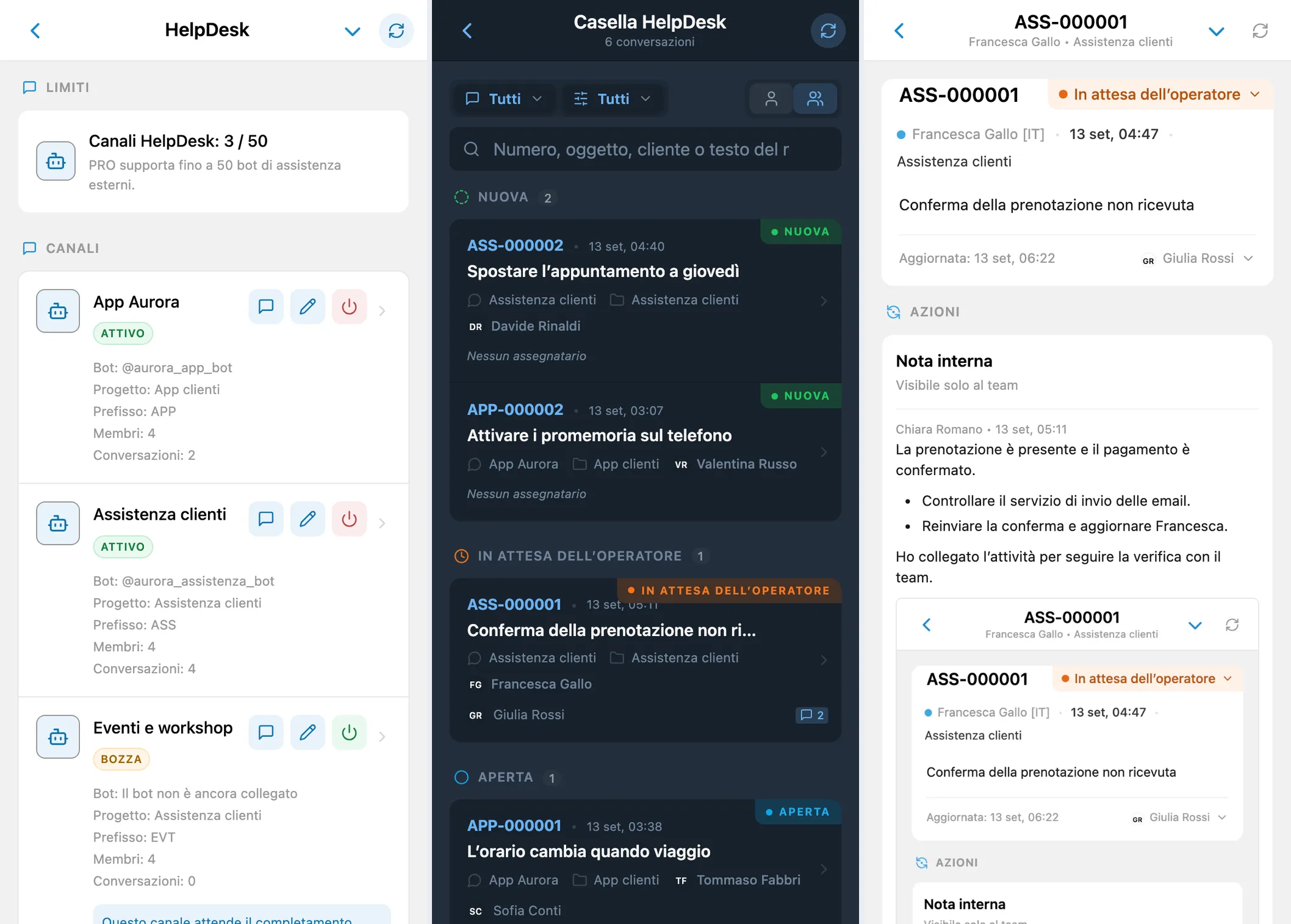
Task: Refresh the HelpDesk channels list
Action: pyautogui.click(x=396, y=30)
